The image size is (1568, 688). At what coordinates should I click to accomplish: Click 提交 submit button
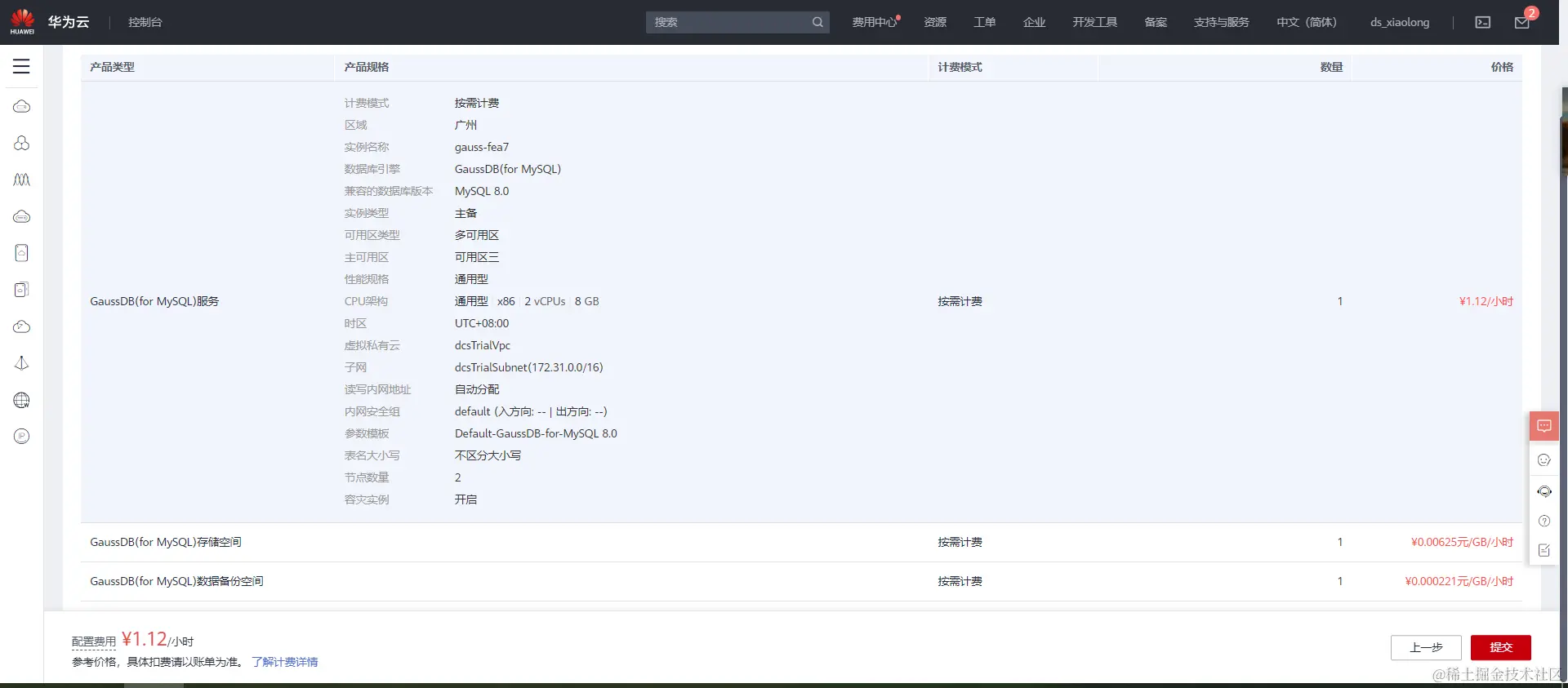pyautogui.click(x=1501, y=647)
